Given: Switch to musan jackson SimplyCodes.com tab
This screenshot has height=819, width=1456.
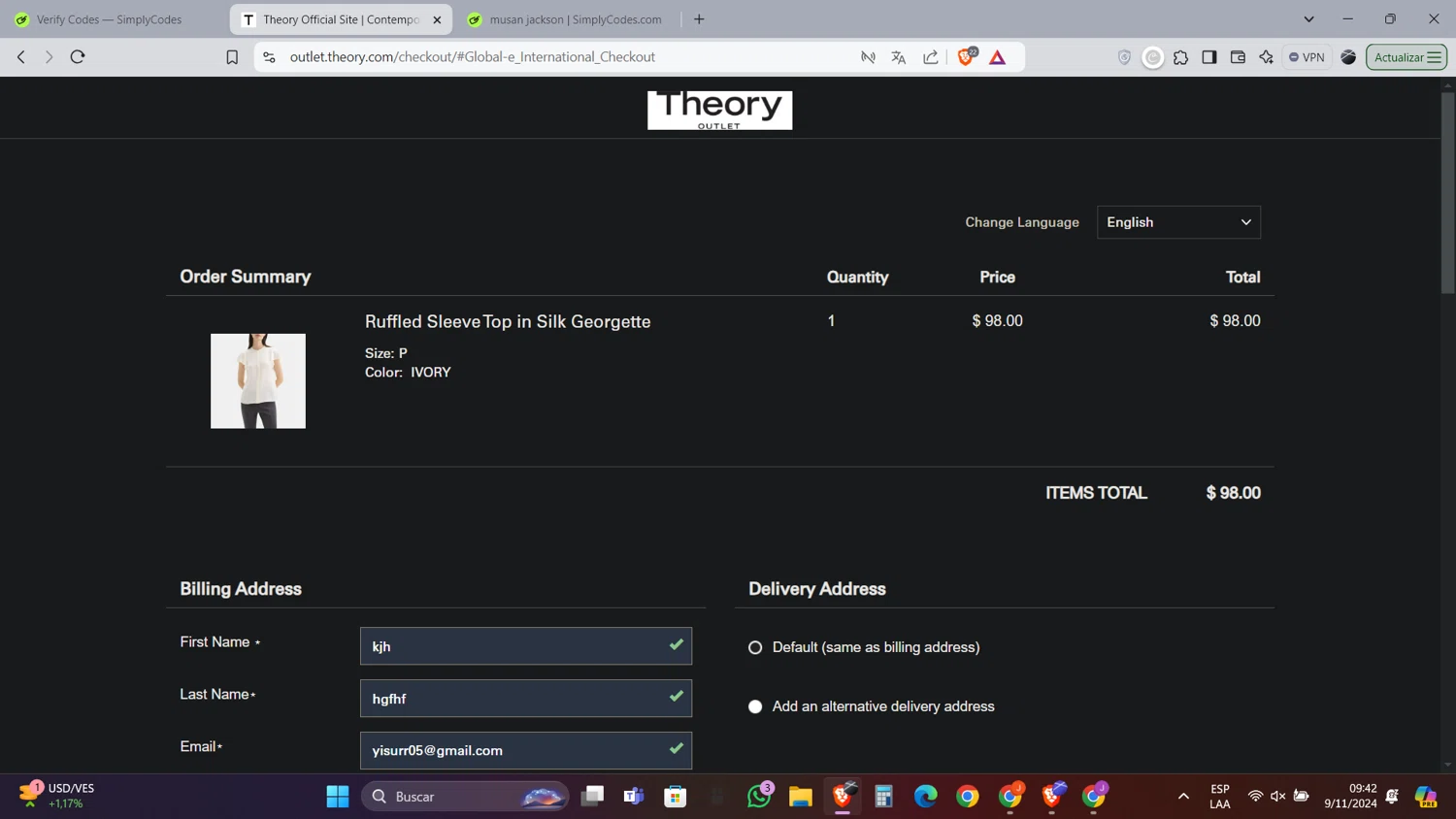Looking at the screenshot, I should (x=567, y=19).
